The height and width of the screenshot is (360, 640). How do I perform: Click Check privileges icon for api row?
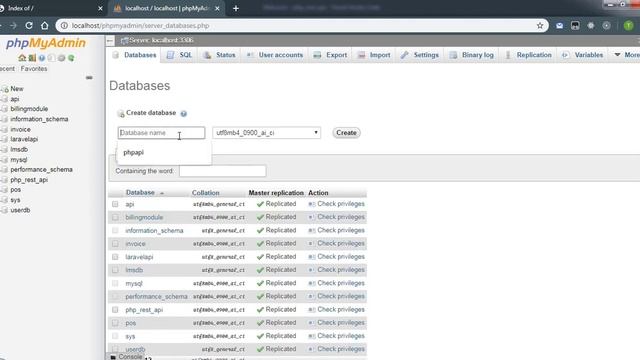tap(312, 204)
